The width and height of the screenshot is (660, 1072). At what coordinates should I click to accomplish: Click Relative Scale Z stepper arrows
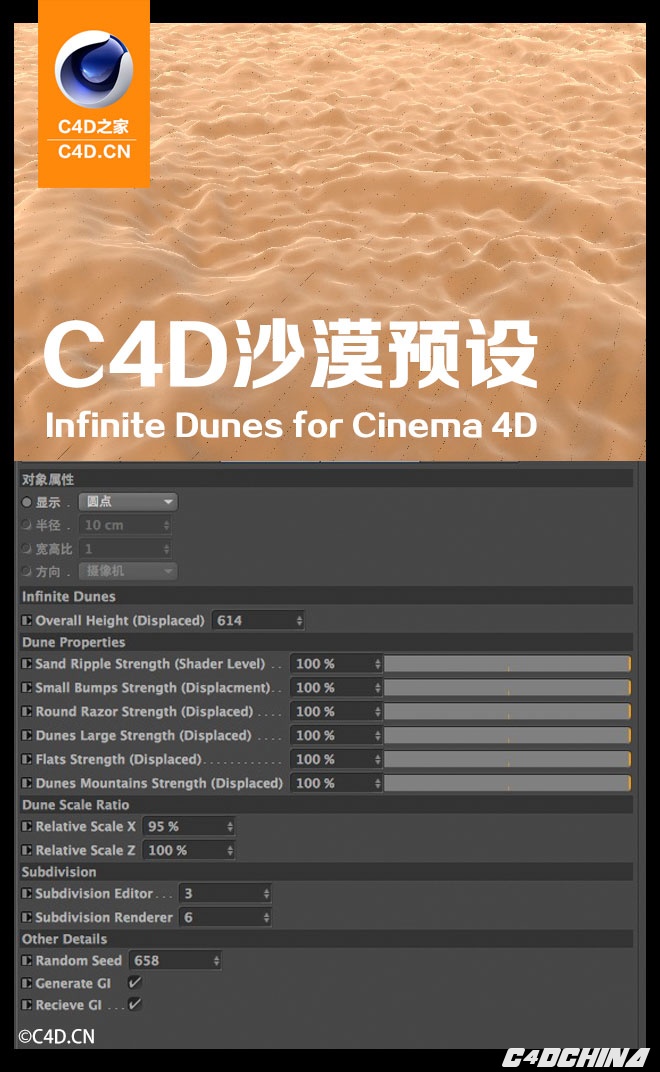click(x=230, y=850)
